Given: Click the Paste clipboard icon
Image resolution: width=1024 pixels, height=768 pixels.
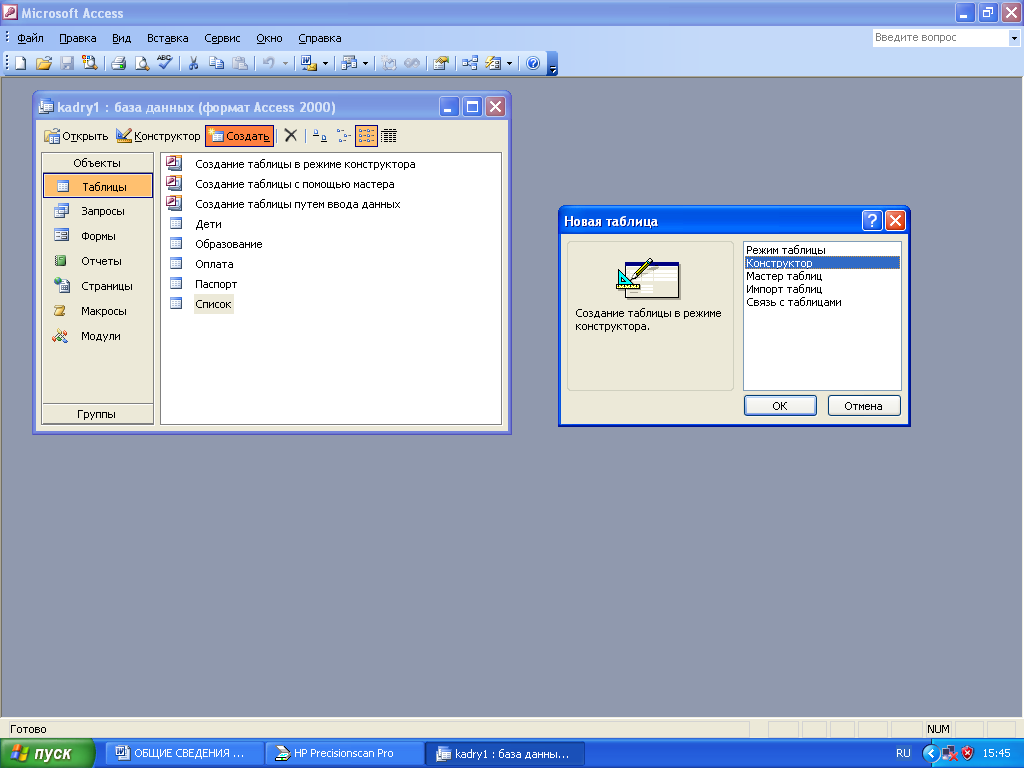Looking at the screenshot, I should [240, 63].
